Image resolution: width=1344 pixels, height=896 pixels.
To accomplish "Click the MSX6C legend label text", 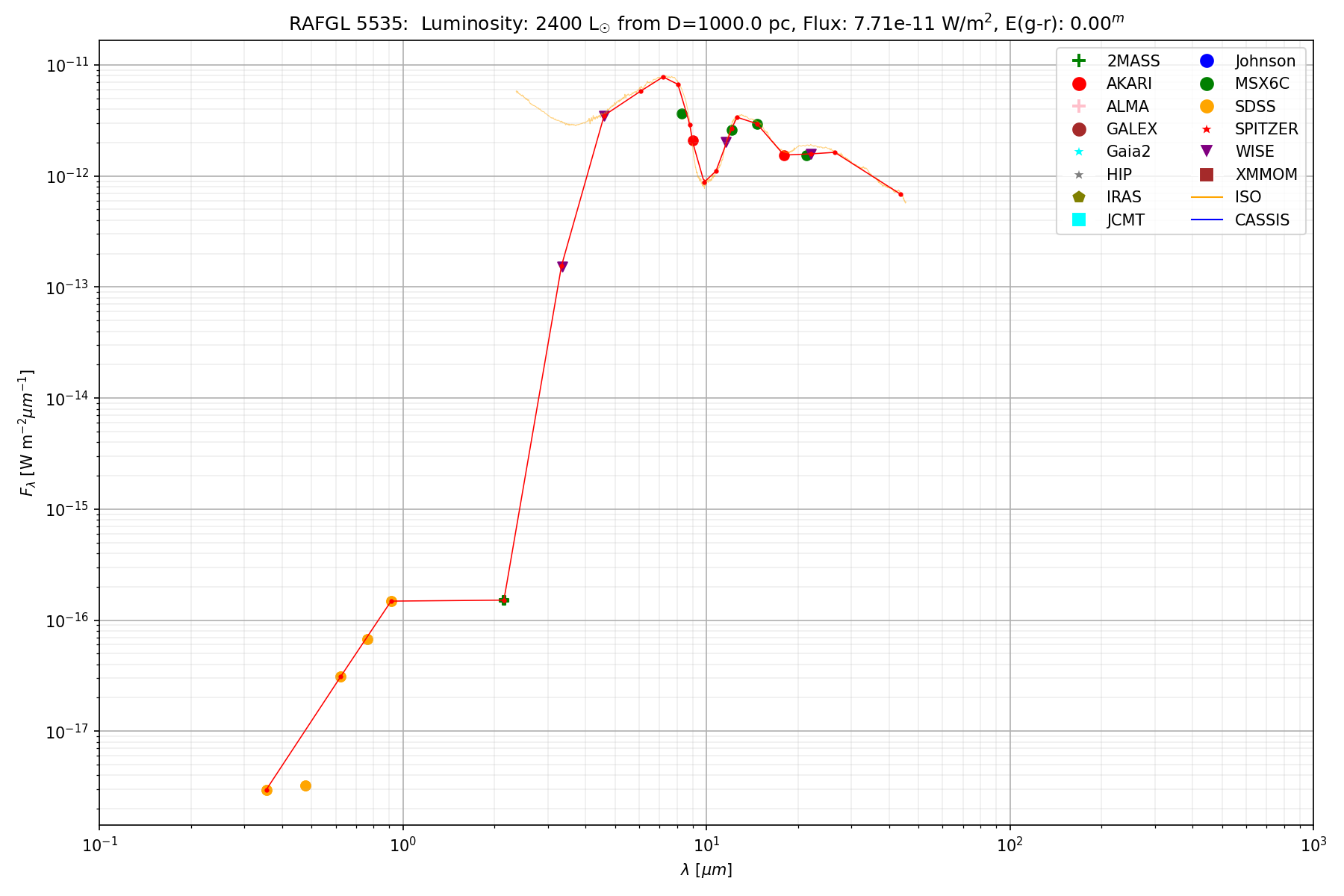I will [x=1262, y=84].
